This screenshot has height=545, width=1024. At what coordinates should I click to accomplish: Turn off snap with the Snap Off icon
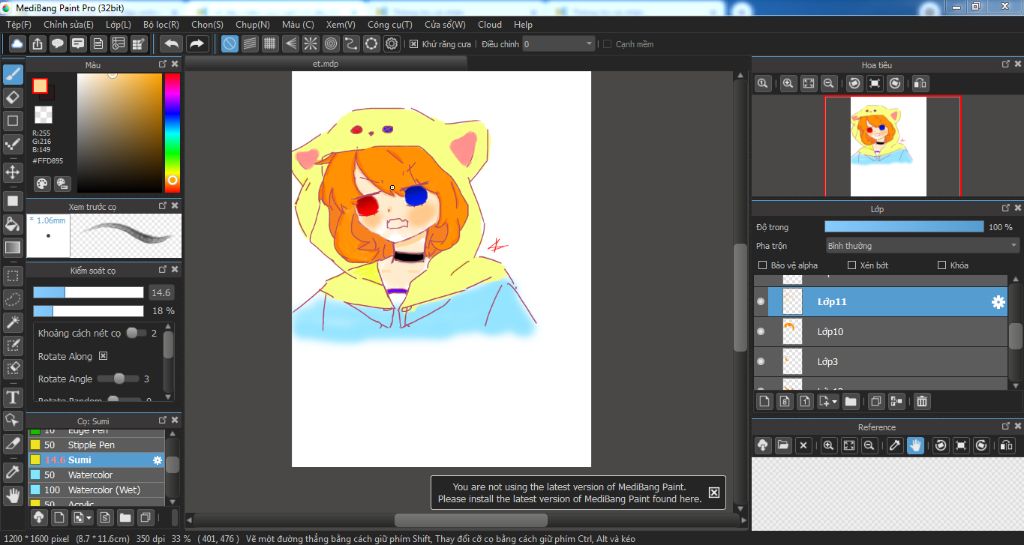pos(229,44)
